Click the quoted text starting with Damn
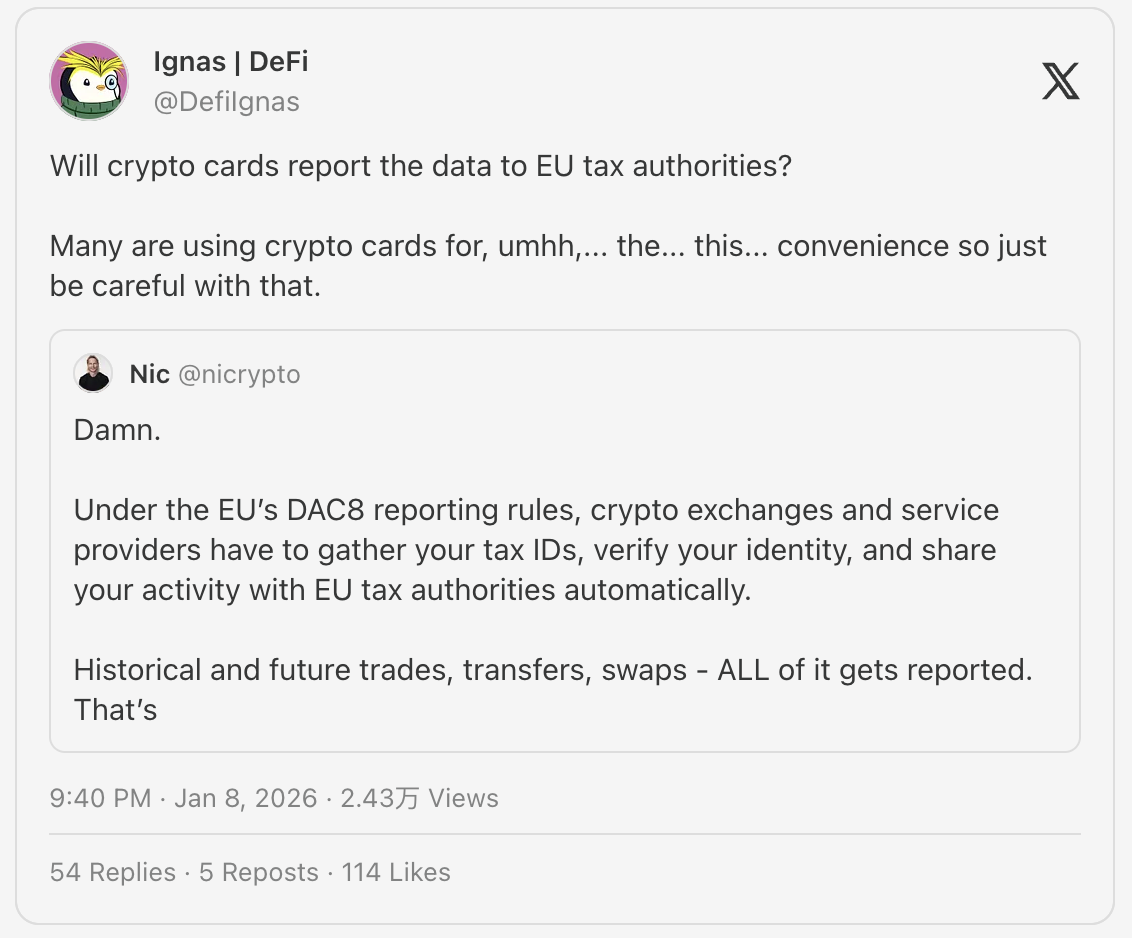1132x938 pixels. pyautogui.click(x=117, y=432)
